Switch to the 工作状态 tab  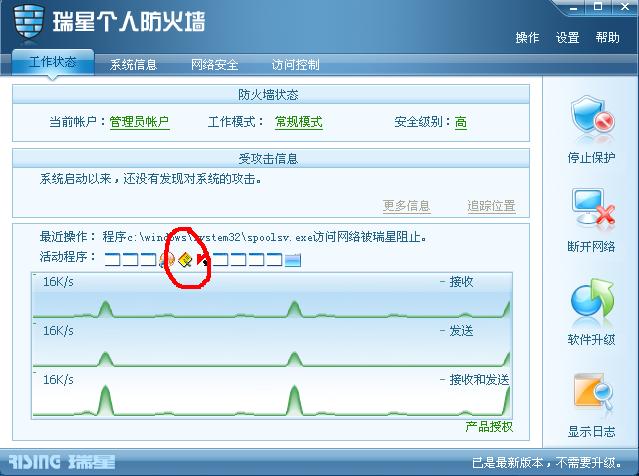click(53, 62)
